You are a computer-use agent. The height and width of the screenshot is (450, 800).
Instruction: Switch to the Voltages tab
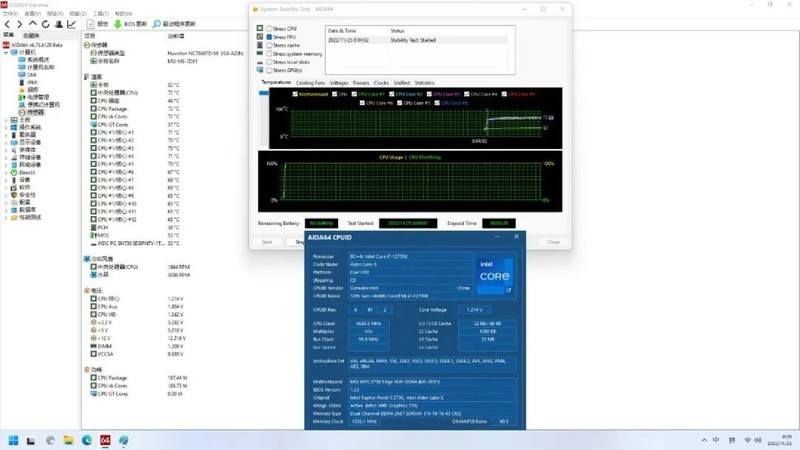339,83
